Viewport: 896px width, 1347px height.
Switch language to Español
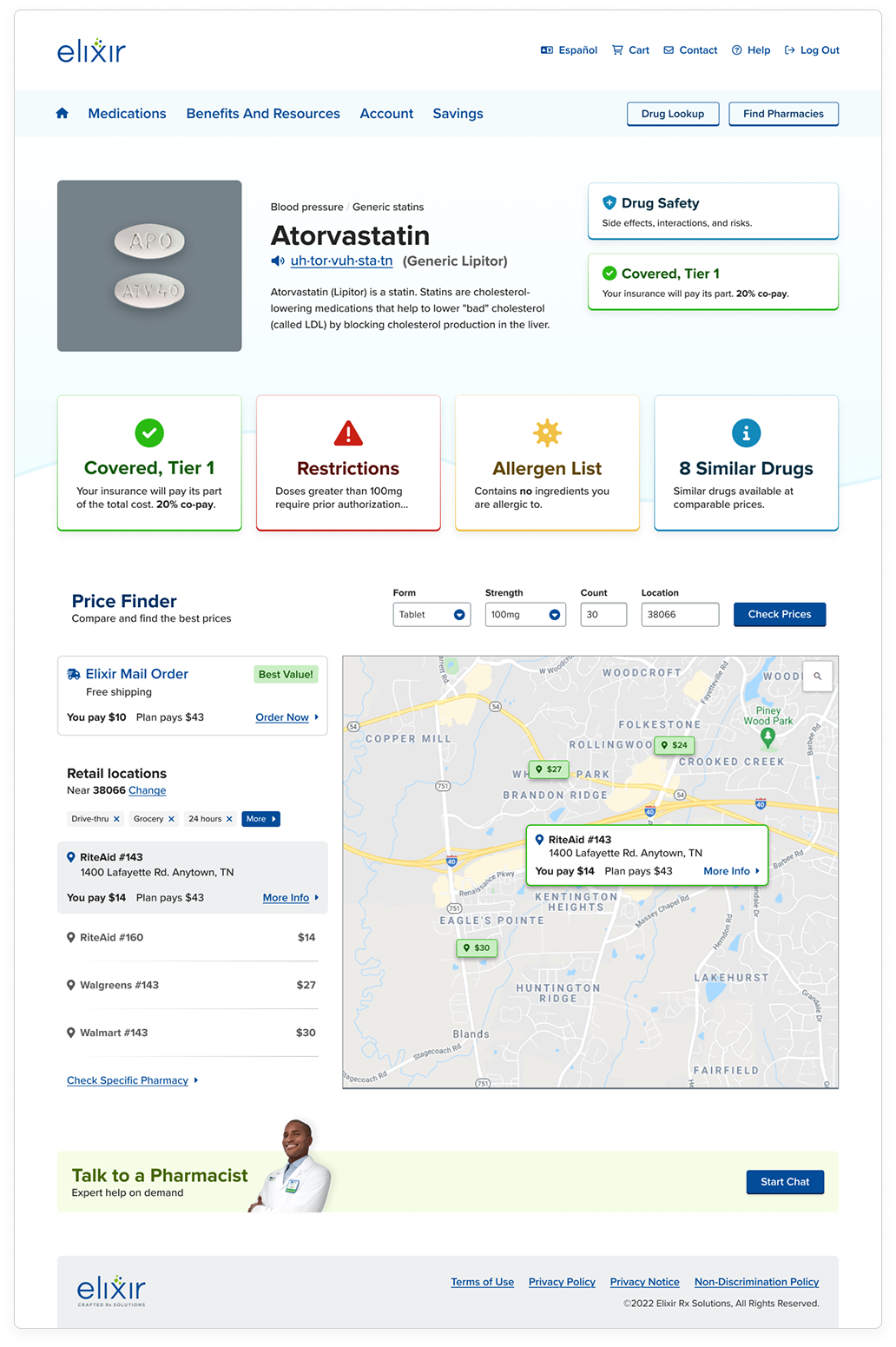pos(569,50)
